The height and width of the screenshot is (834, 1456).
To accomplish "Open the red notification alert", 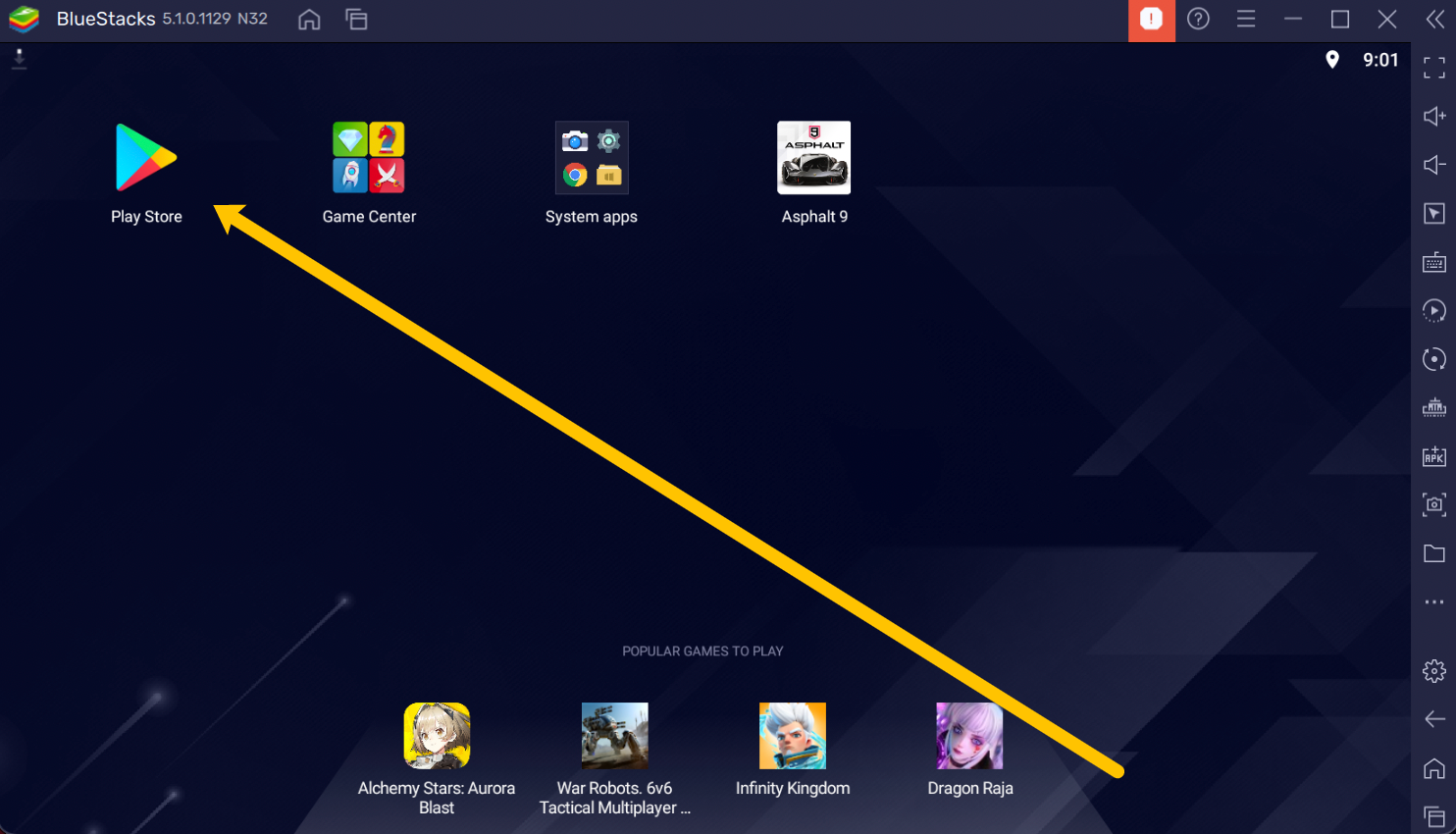I will click(1151, 20).
